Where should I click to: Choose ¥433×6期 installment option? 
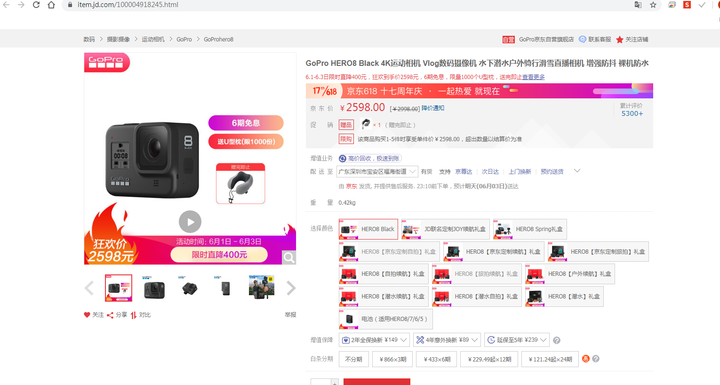pos(436,359)
